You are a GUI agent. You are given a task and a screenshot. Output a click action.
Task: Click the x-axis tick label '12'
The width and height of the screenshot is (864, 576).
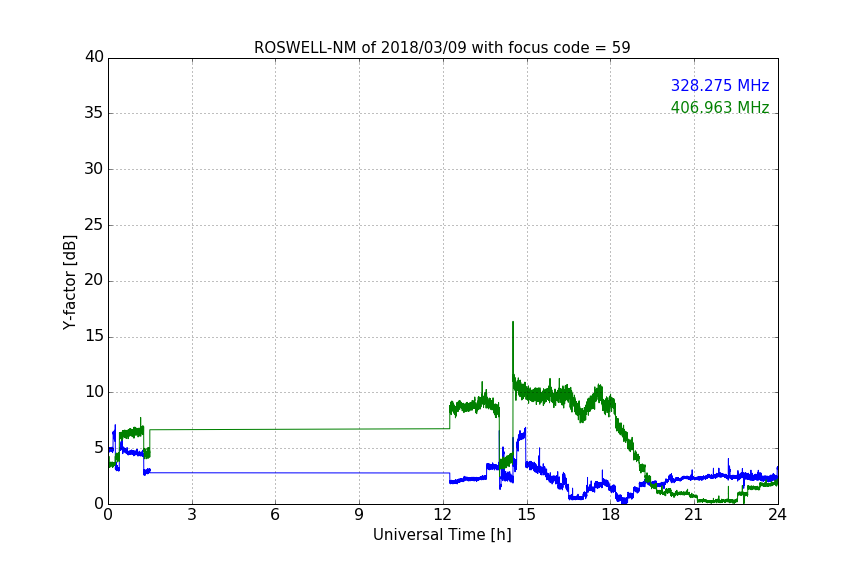(x=443, y=515)
